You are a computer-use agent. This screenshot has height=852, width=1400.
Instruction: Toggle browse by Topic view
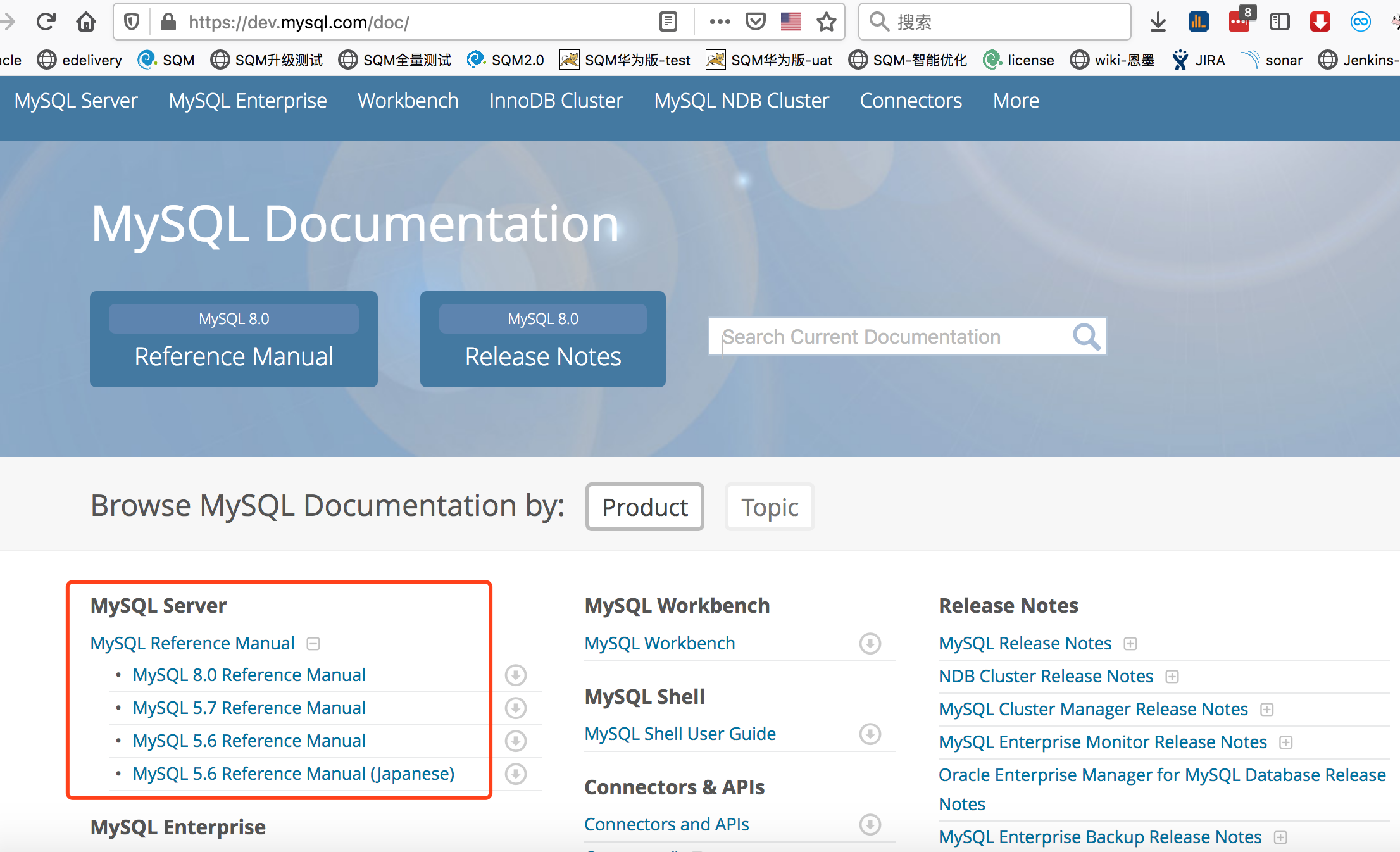769,507
